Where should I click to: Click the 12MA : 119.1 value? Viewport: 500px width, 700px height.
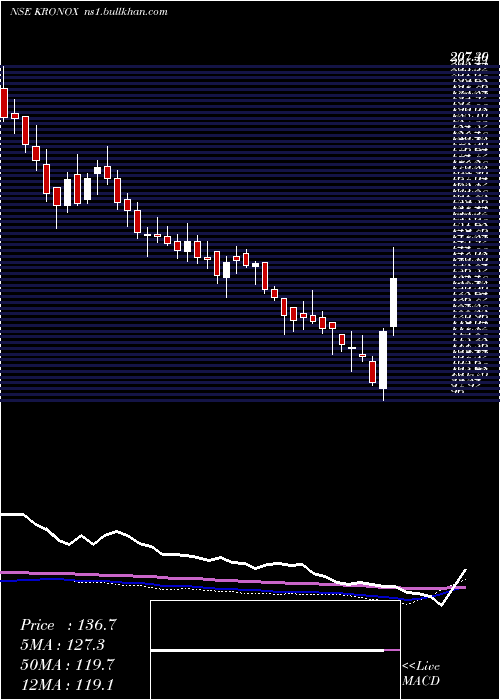(x=68, y=684)
